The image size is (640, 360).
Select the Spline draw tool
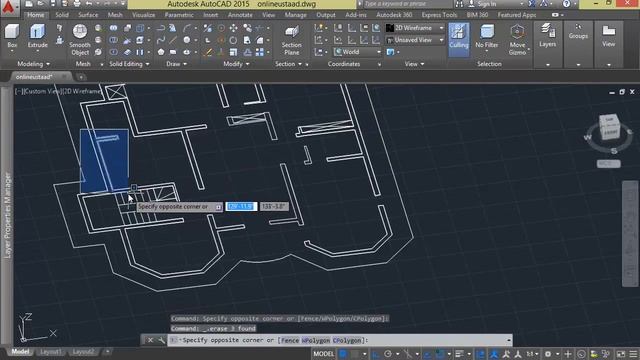pos(161,40)
